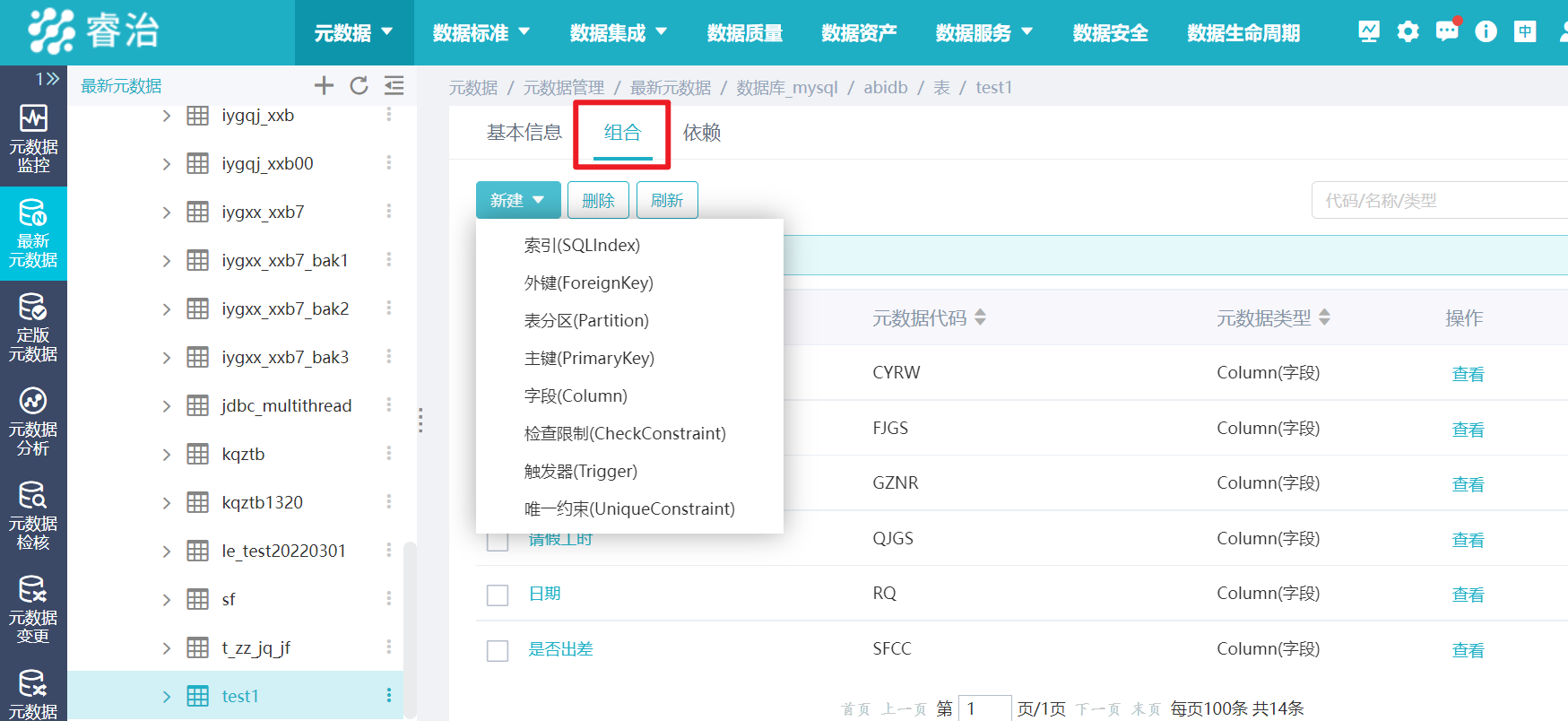Viewport: 1568px width, 721px height.
Task: Switch language with the 中 icon
Action: click(x=1525, y=31)
